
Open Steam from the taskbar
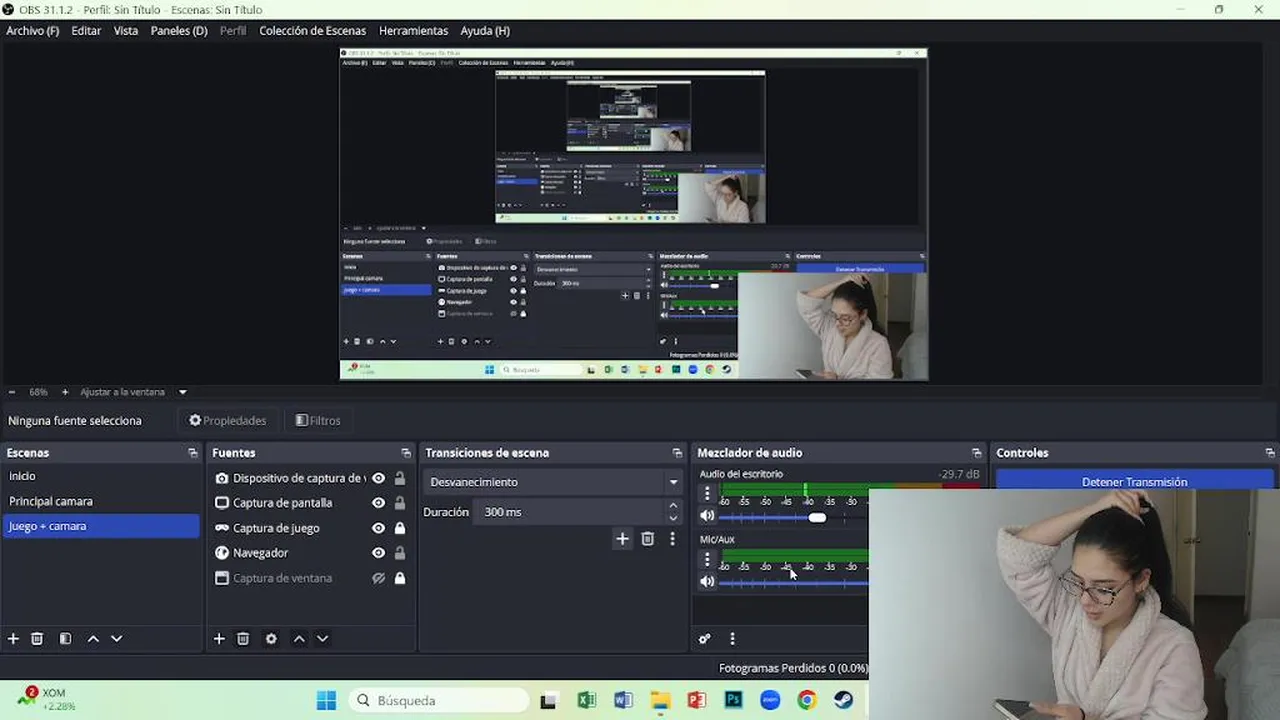pyautogui.click(x=843, y=700)
